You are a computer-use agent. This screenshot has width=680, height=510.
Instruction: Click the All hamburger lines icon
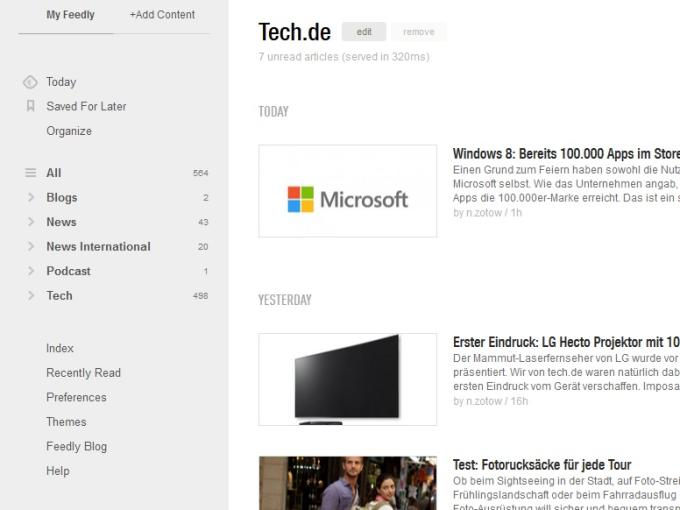pyautogui.click(x=30, y=173)
